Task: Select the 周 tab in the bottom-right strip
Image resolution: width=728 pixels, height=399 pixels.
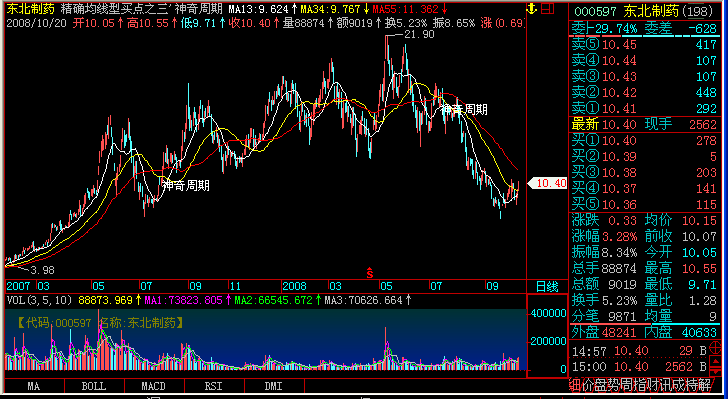Action: (627, 385)
